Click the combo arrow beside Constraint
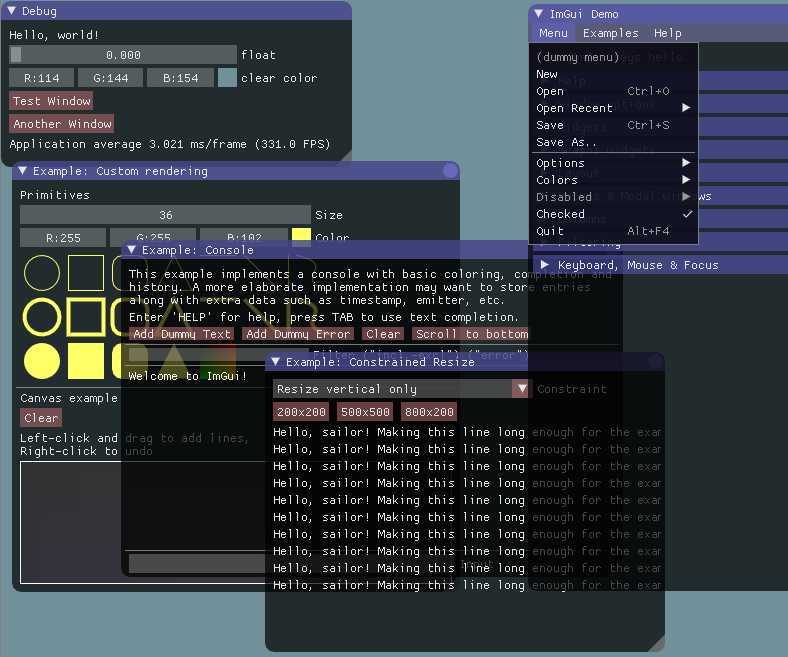788x657 pixels. click(521, 389)
